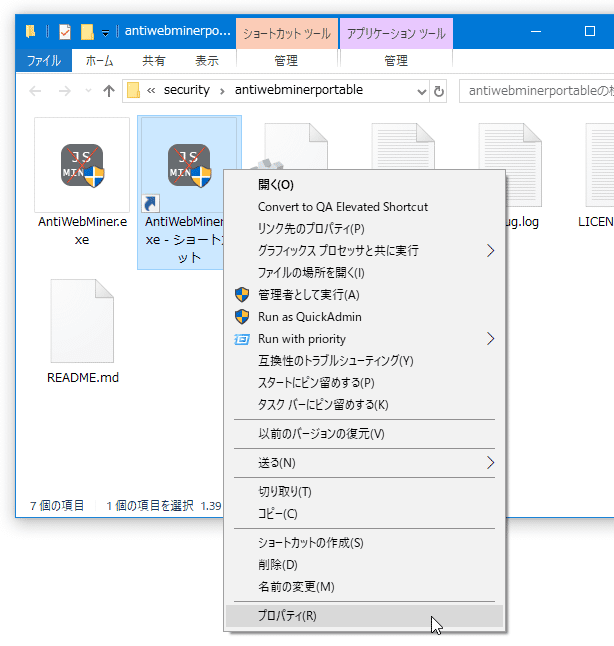Open 管理 tab under ショートカット ツール

[x=286, y=61]
